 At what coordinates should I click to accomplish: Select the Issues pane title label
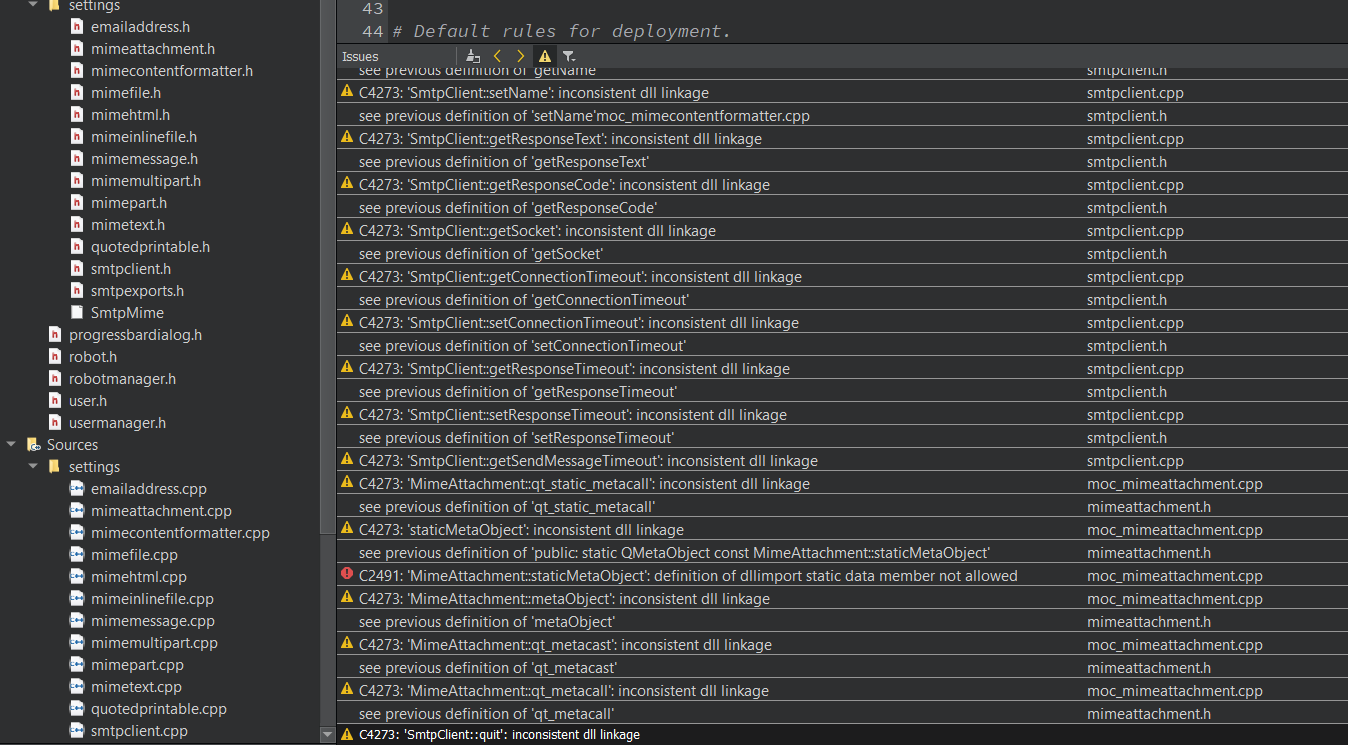(x=360, y=57)
